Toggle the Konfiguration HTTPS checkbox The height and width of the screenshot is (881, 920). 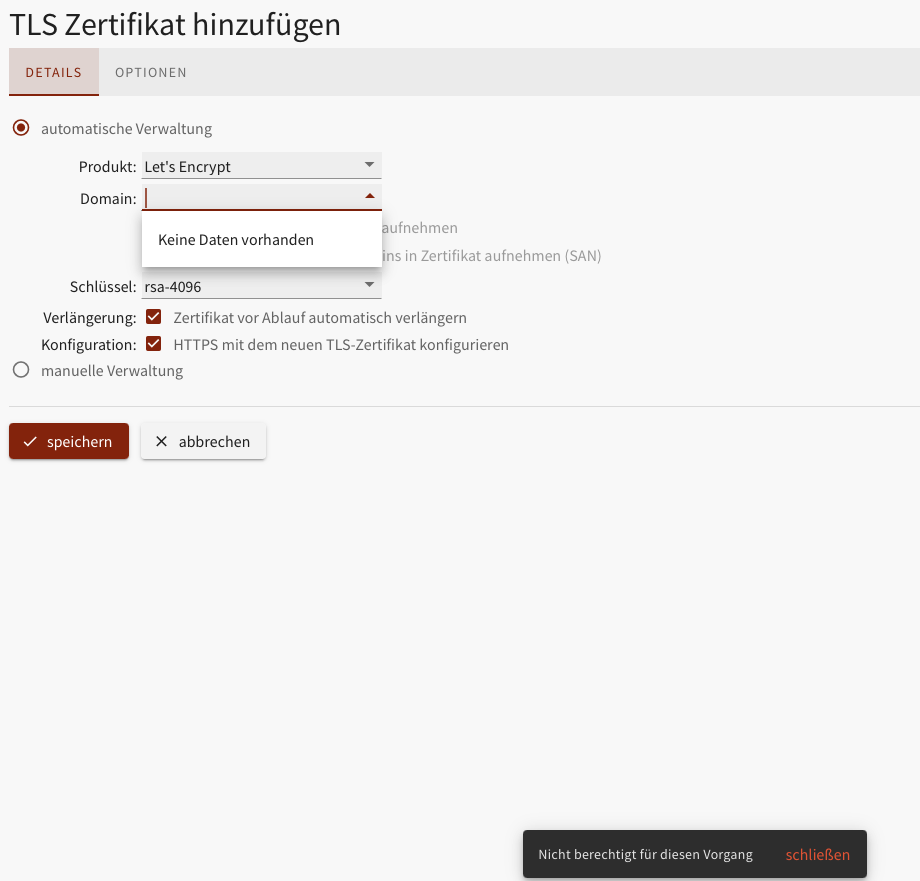click(x=154, y=344)
